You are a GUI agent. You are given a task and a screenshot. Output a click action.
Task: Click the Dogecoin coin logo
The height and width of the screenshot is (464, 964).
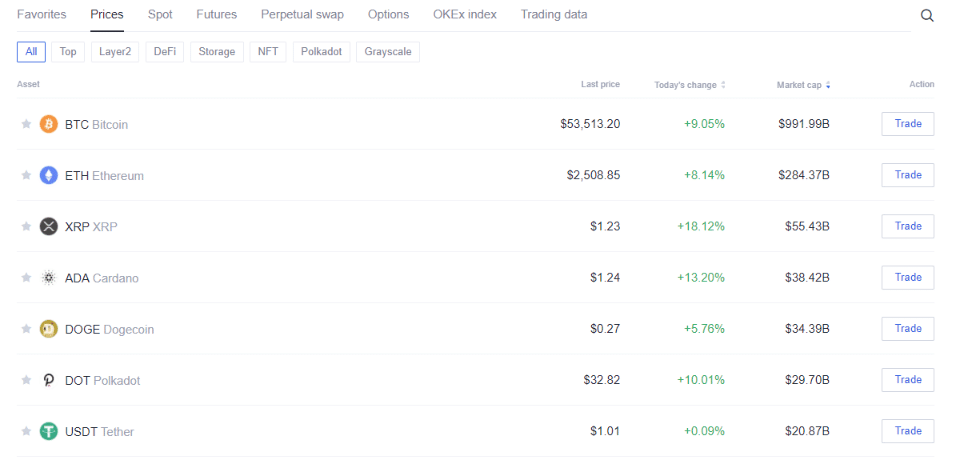tap(48, 329)
